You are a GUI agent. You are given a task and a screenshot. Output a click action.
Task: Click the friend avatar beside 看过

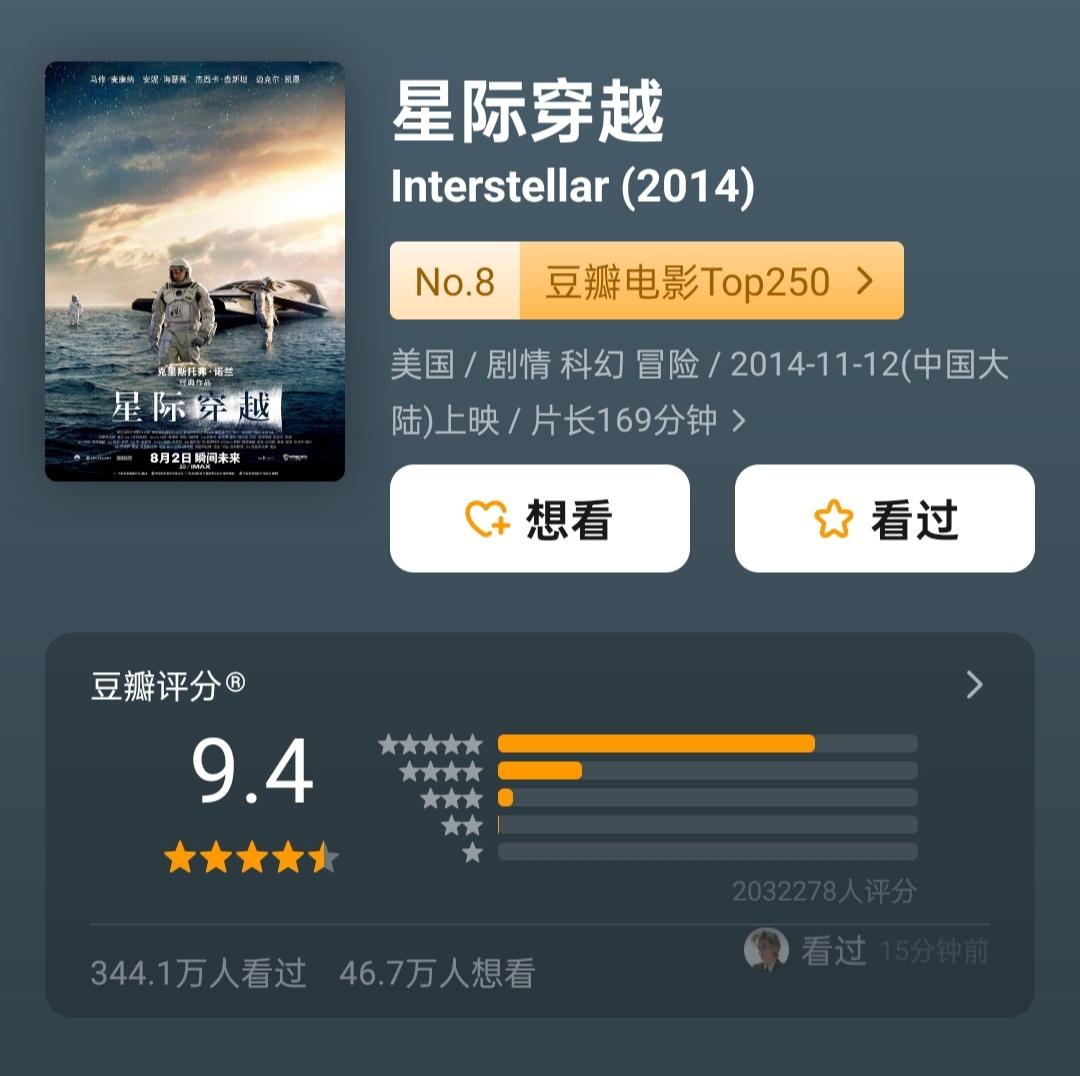click(x=766, y=950)
